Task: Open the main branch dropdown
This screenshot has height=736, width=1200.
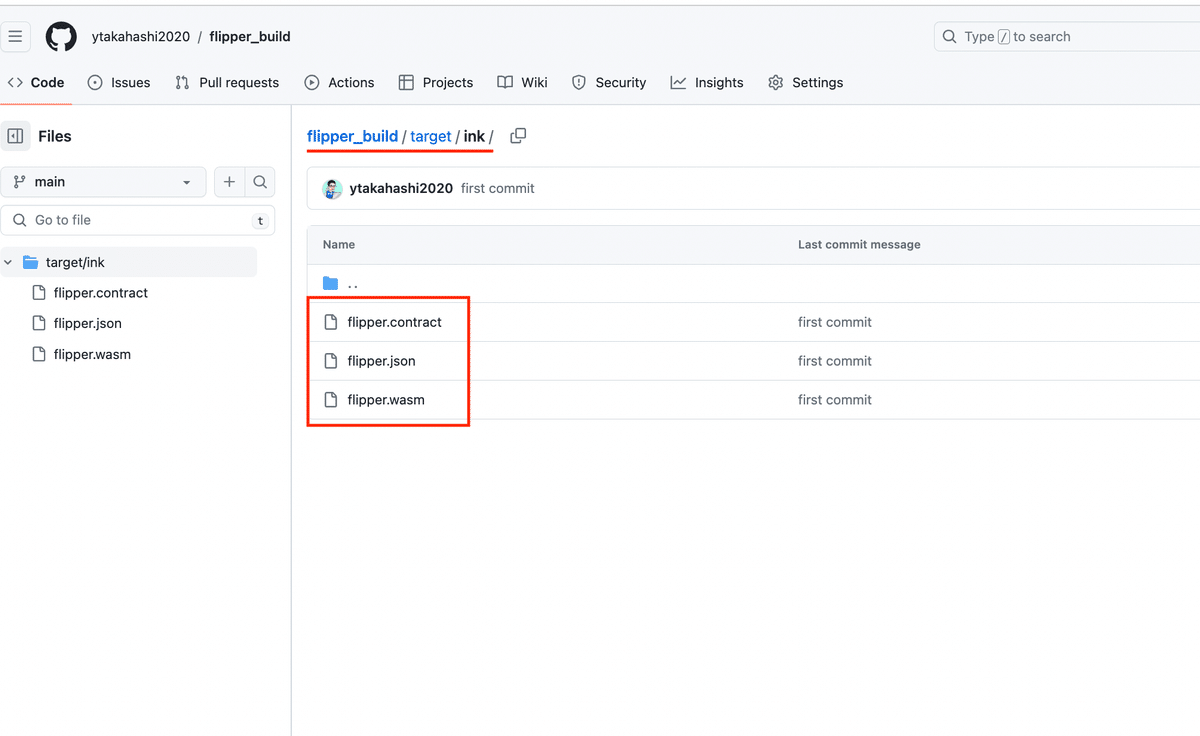Action: click(x=103, y=182)
